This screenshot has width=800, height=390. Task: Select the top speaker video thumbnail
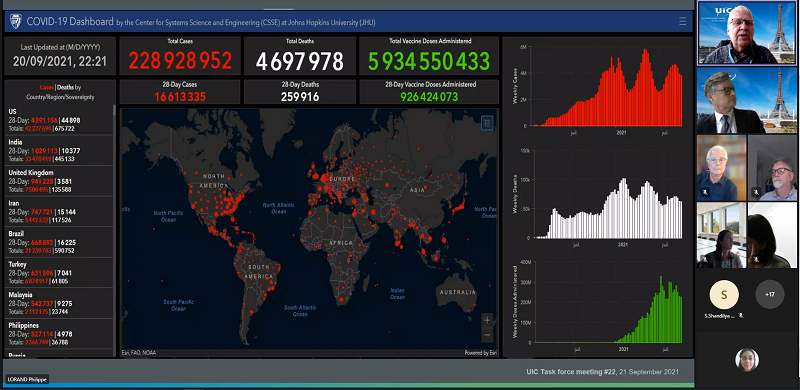point(746,33)
